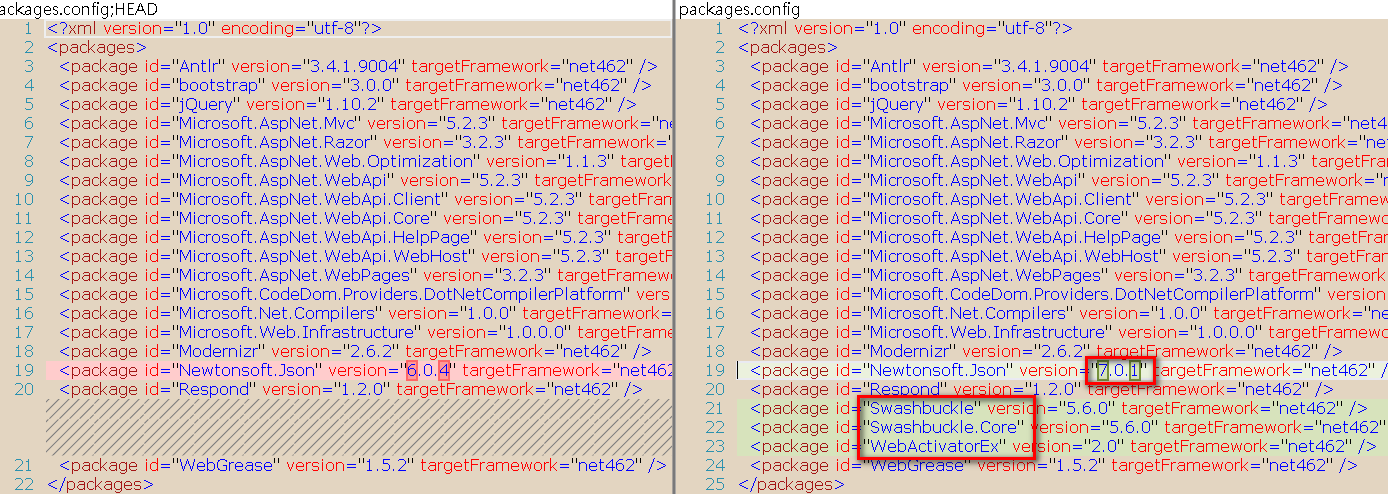The height and width of the screenshot is (494, 1388).
Task: Click the Modernizr line in the right pane
Action: coord(1045,352)
